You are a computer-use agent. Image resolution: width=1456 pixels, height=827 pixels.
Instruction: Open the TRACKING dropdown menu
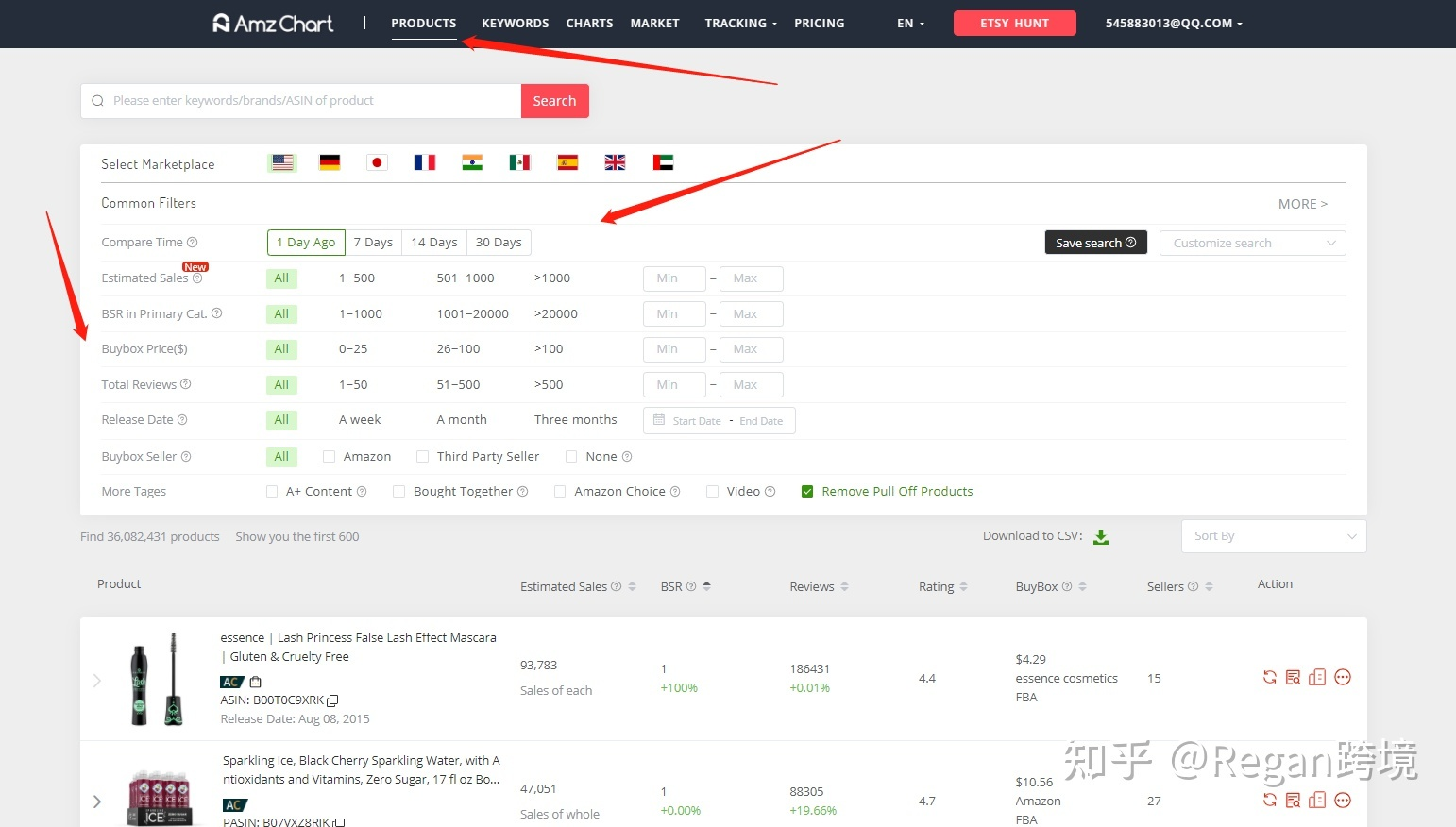(740, 23)
